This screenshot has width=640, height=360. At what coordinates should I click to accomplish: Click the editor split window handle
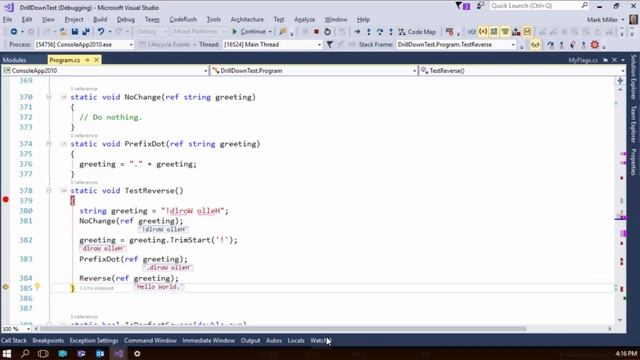pos(620,81)
